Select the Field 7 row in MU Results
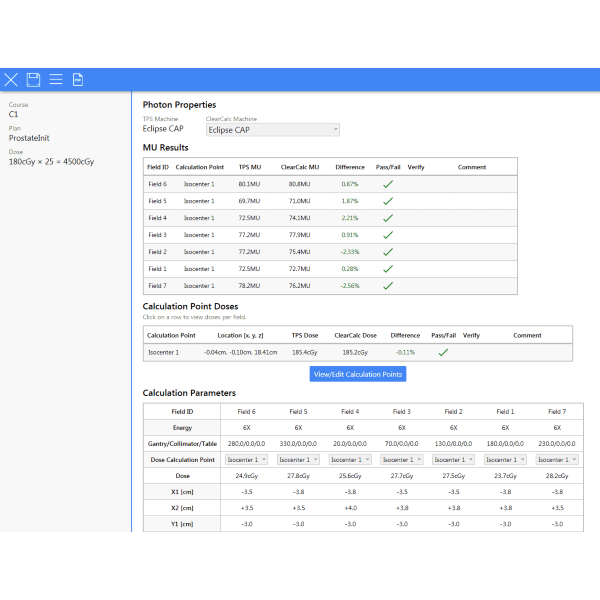The height and width of the screenshot is (600, 600). [x=330, y=285]
